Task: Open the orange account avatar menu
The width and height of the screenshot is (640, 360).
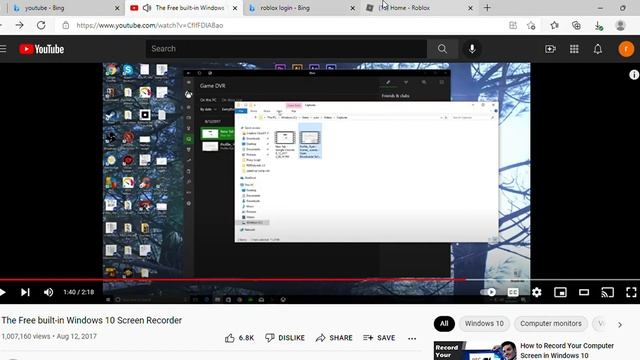Action: pos(626,49)
